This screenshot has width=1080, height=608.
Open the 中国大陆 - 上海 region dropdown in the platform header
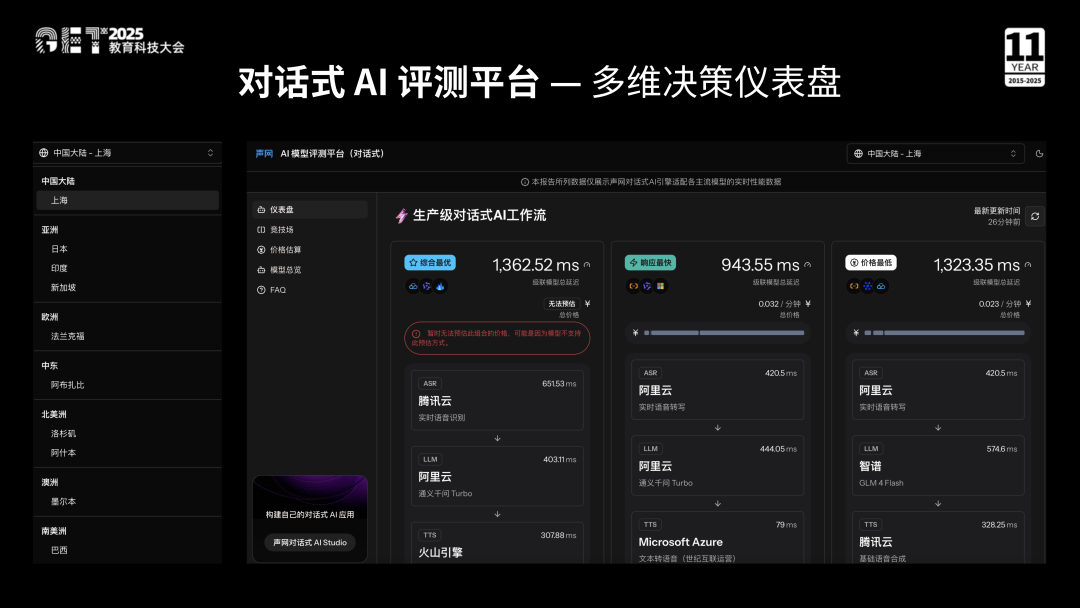935,154
